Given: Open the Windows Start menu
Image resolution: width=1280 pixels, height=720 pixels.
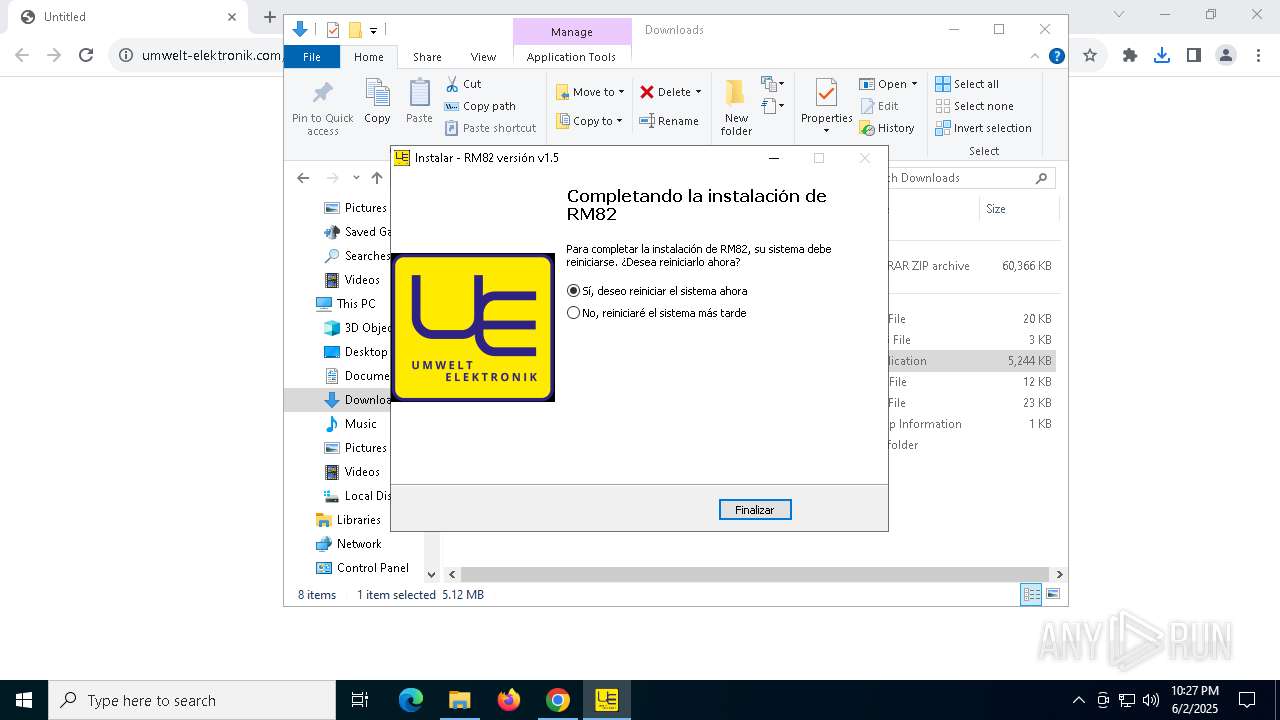Looking at the screenshot, I should (x=24, y=700).
